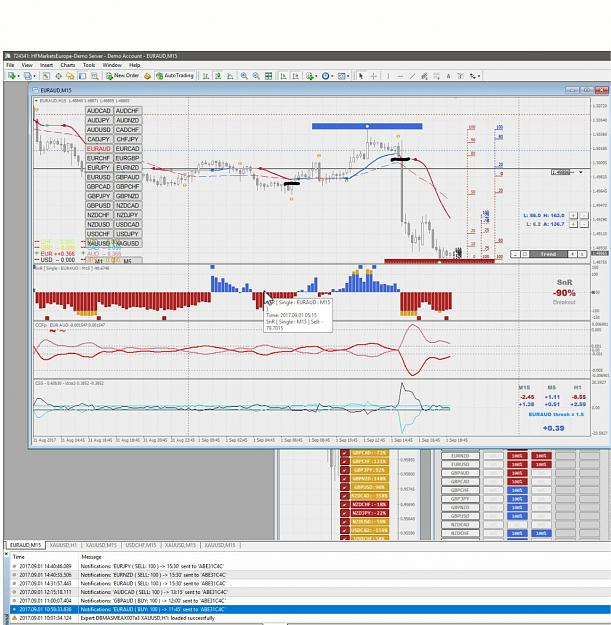The image size is (611, 625).
Task: Enable the chart shift icon
Action: [x=295, y=76]
